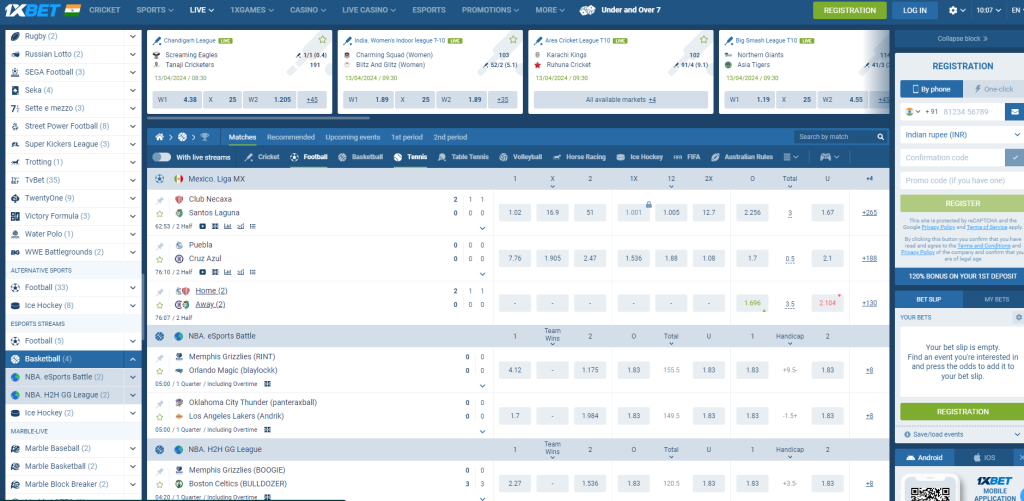Click the horizontal scrollbar under featured cards
Viewport: 1024px width, 501px height.
(x=259, y=118)
